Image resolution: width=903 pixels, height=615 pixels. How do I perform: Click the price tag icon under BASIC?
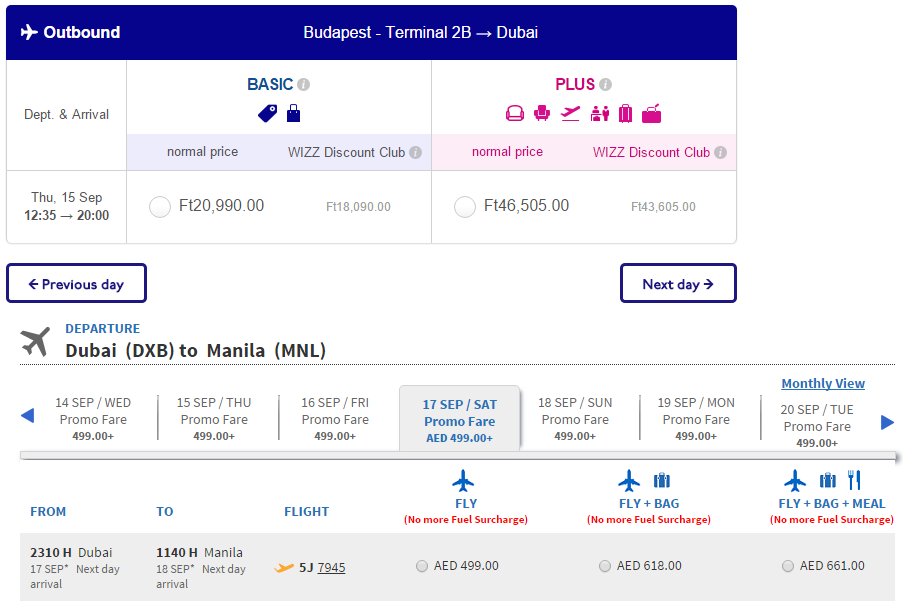(267, 113)
